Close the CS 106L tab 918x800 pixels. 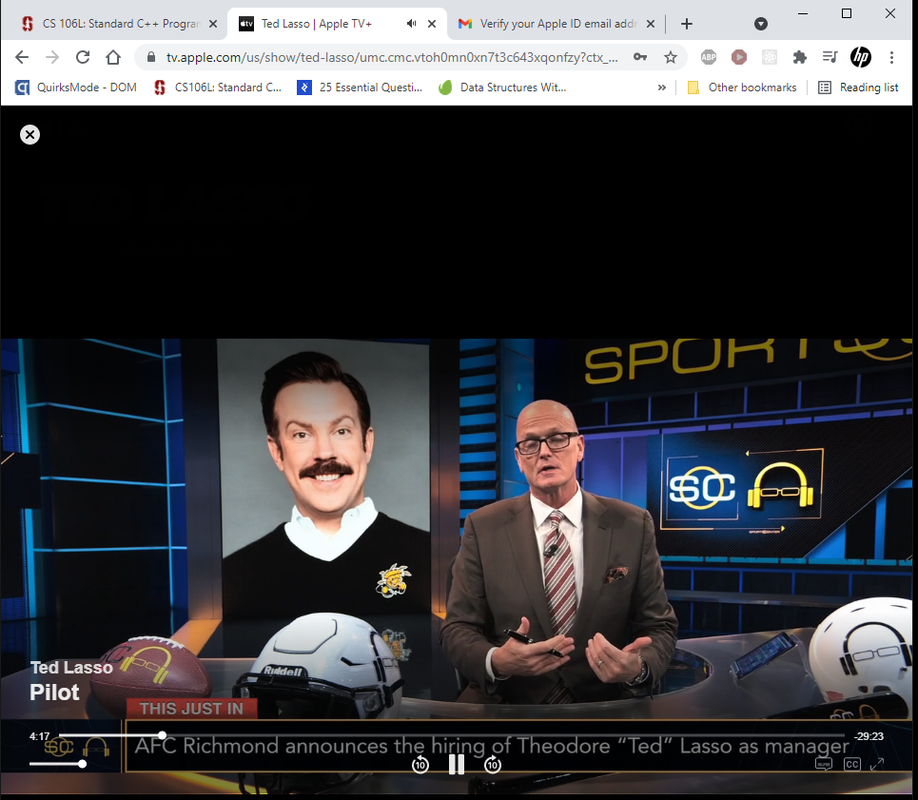coord(213,24)
